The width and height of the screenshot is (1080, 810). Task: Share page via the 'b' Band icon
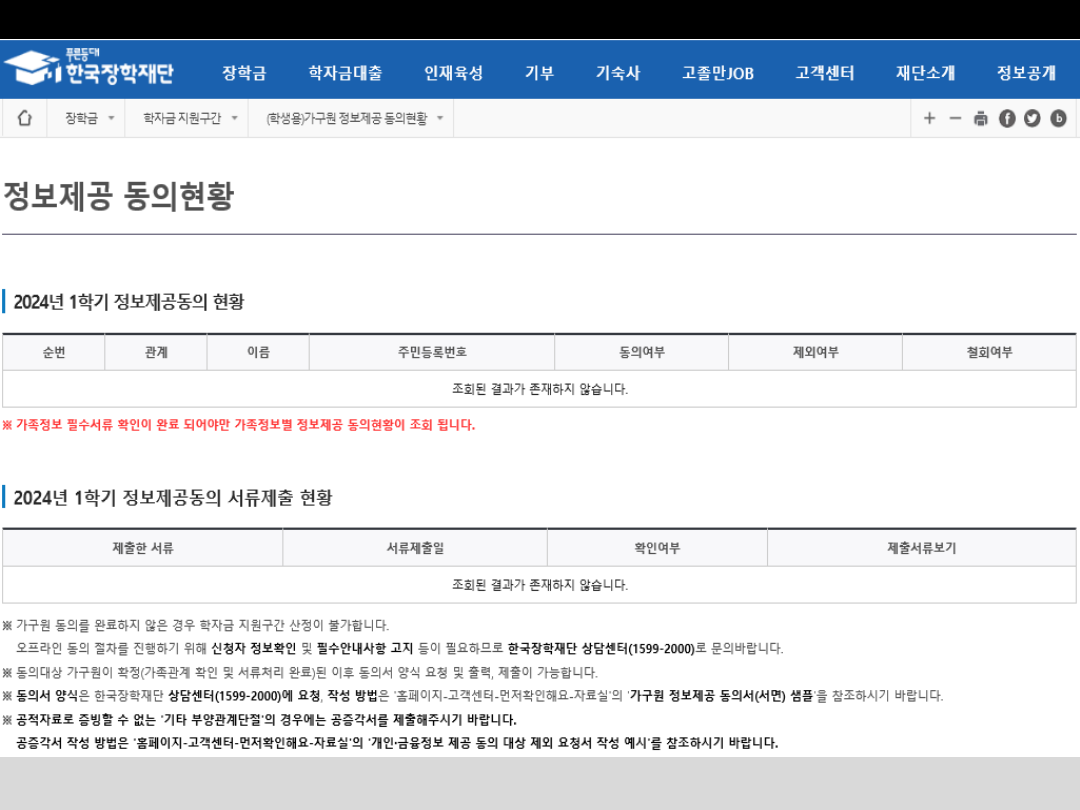(1058, 118)
